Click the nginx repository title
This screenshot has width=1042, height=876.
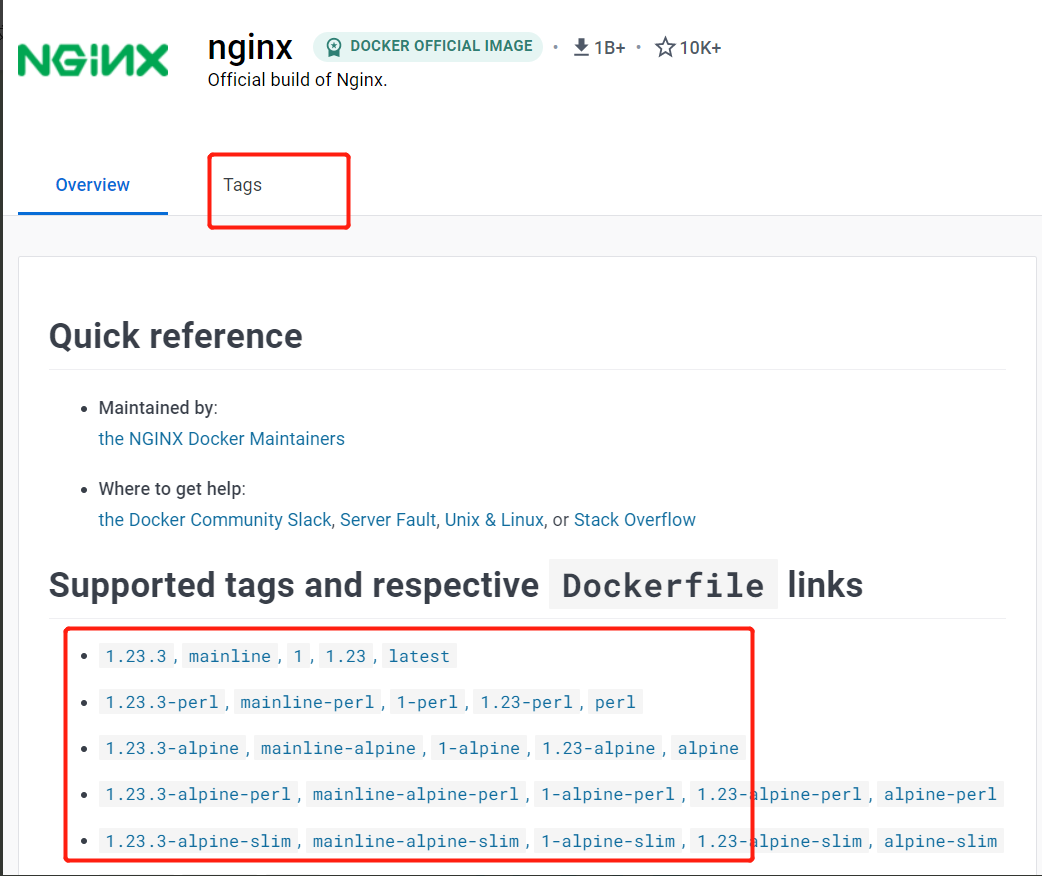(250, 47)
